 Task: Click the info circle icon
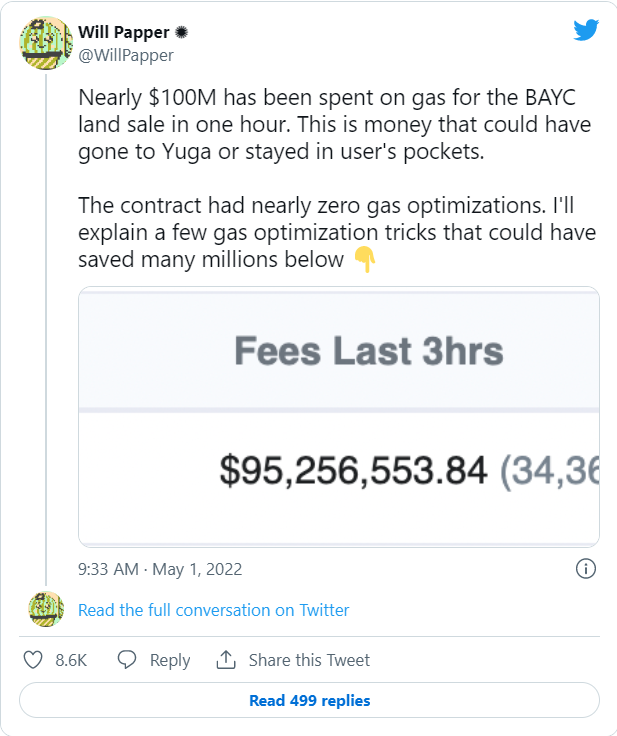[586, 569]
